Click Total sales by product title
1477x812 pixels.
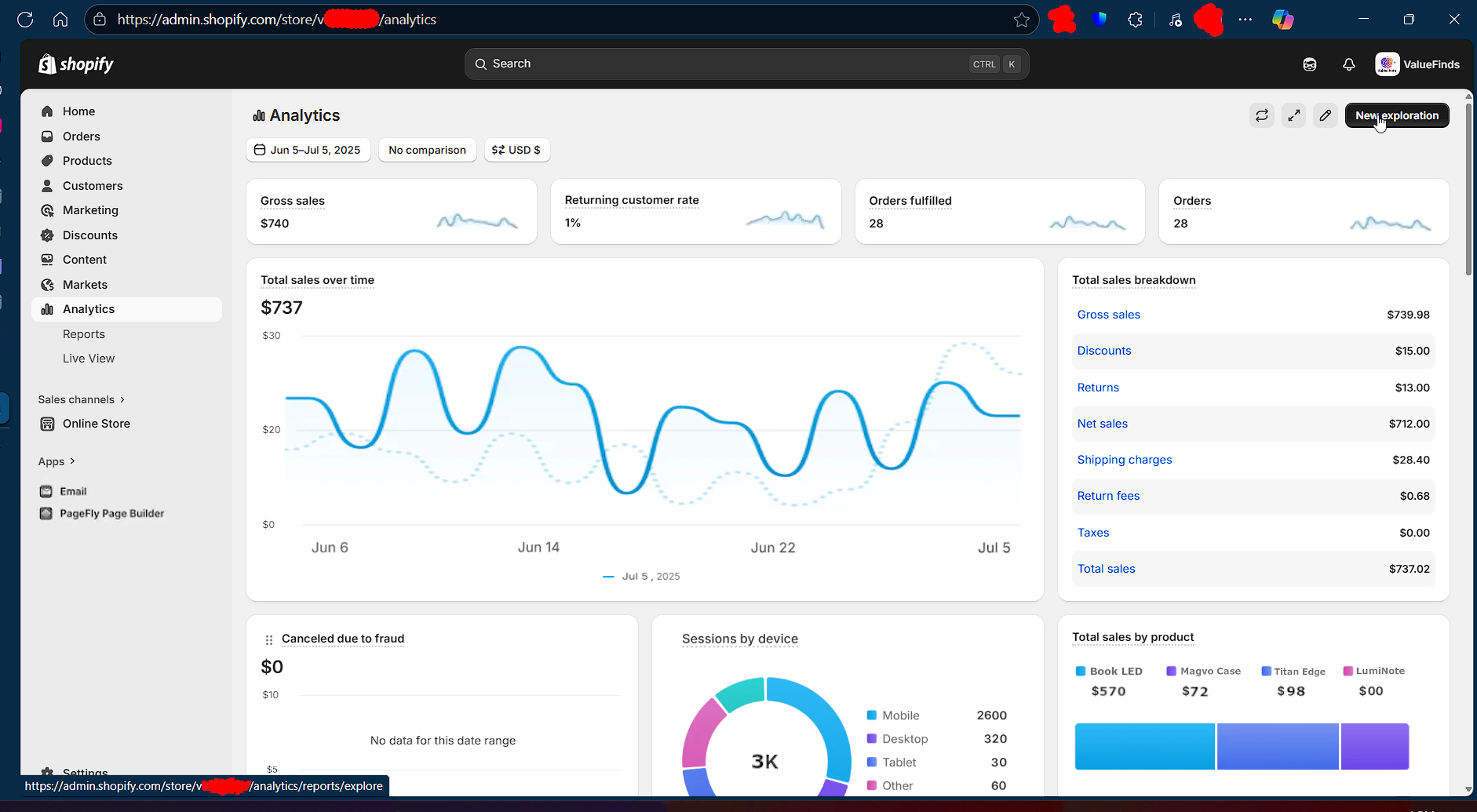pos(1132,637)
